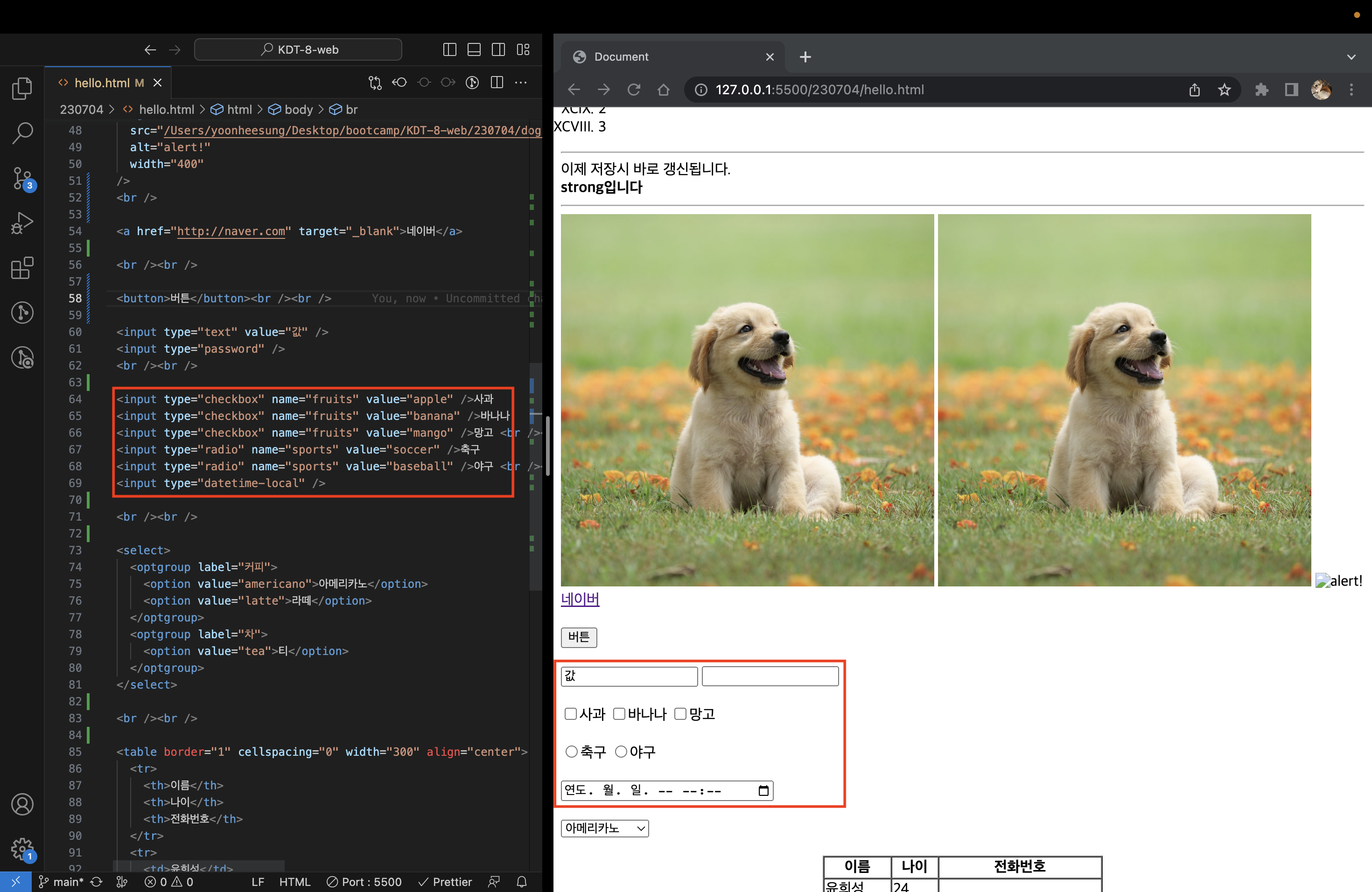Image resolution: width=1372 pixels, height=892 pixels.
Task: Click the Chrome address bar URL
Action: point(819,90)
